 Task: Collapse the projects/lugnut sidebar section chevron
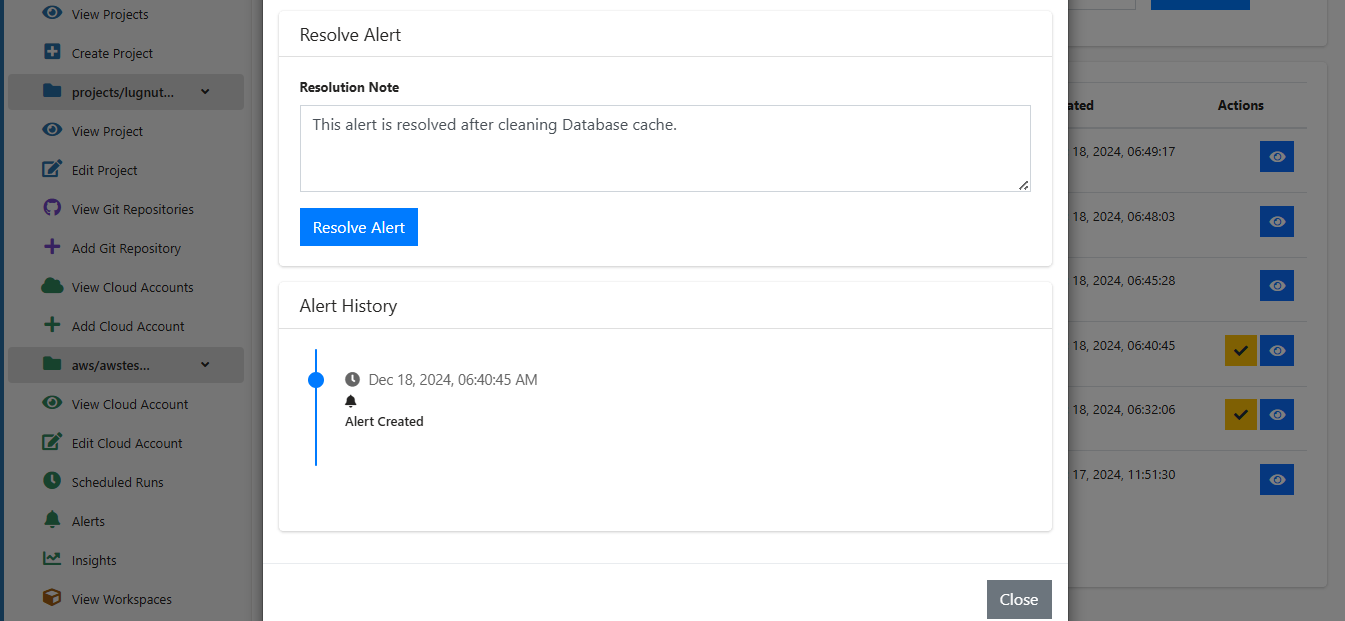pyautogui.click(x=205, y=92)
